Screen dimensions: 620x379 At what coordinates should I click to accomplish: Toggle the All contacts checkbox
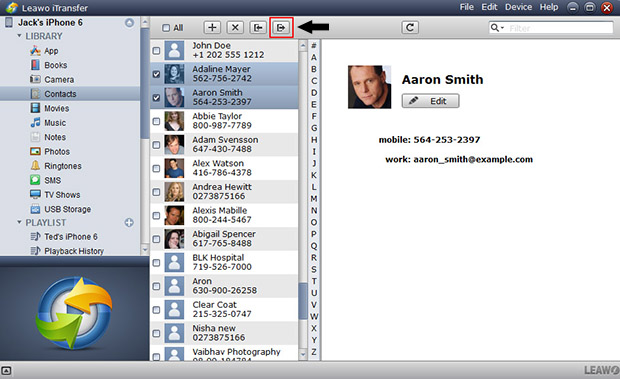[166, 28]
